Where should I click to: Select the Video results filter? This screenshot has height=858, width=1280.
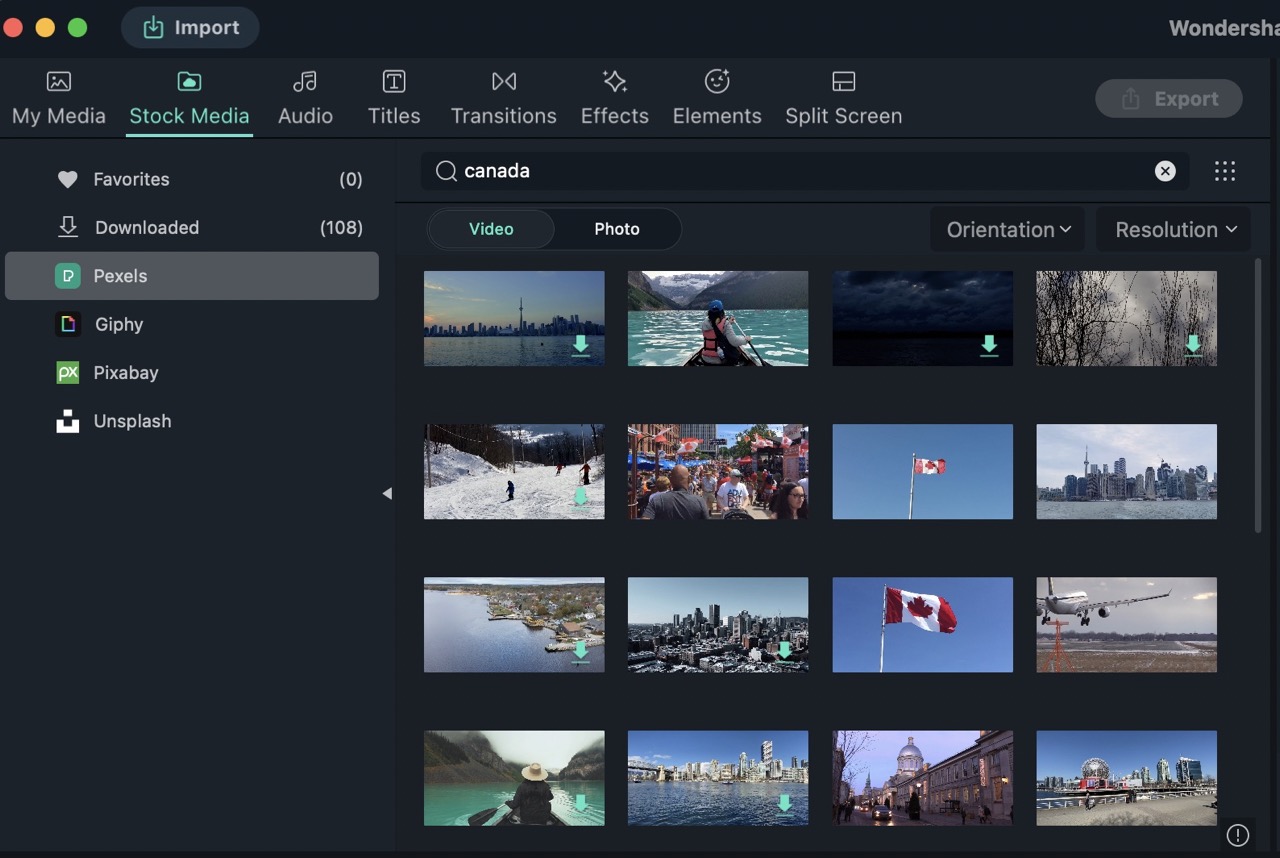tap(491, 228)
